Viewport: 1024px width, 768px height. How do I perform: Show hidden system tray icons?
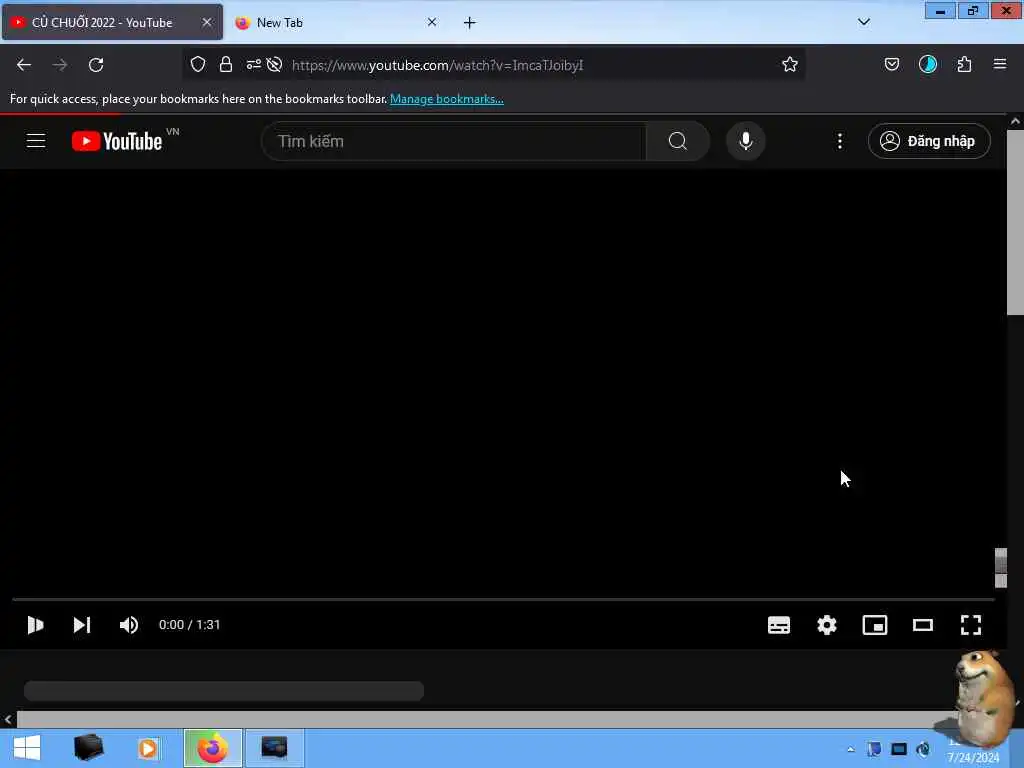(850, 749)
